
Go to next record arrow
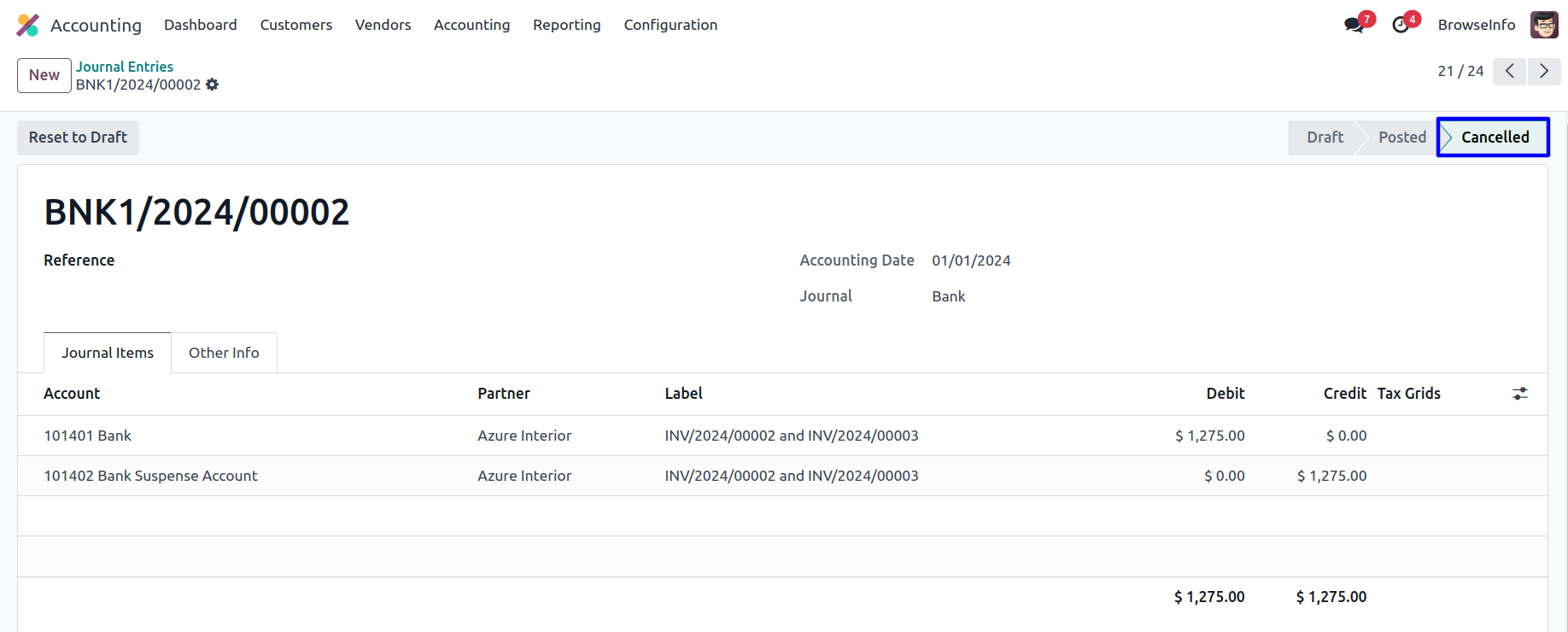point(1543,71)
